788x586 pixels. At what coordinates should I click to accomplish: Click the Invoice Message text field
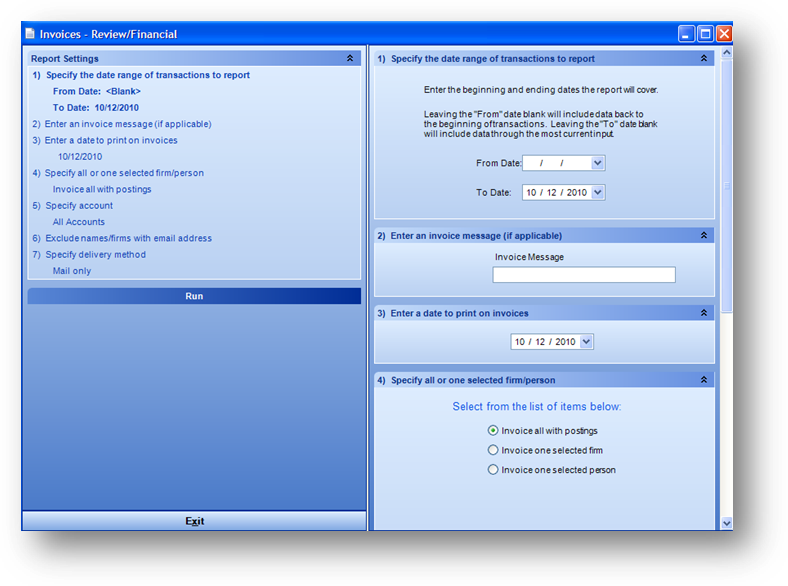point(584,274)
